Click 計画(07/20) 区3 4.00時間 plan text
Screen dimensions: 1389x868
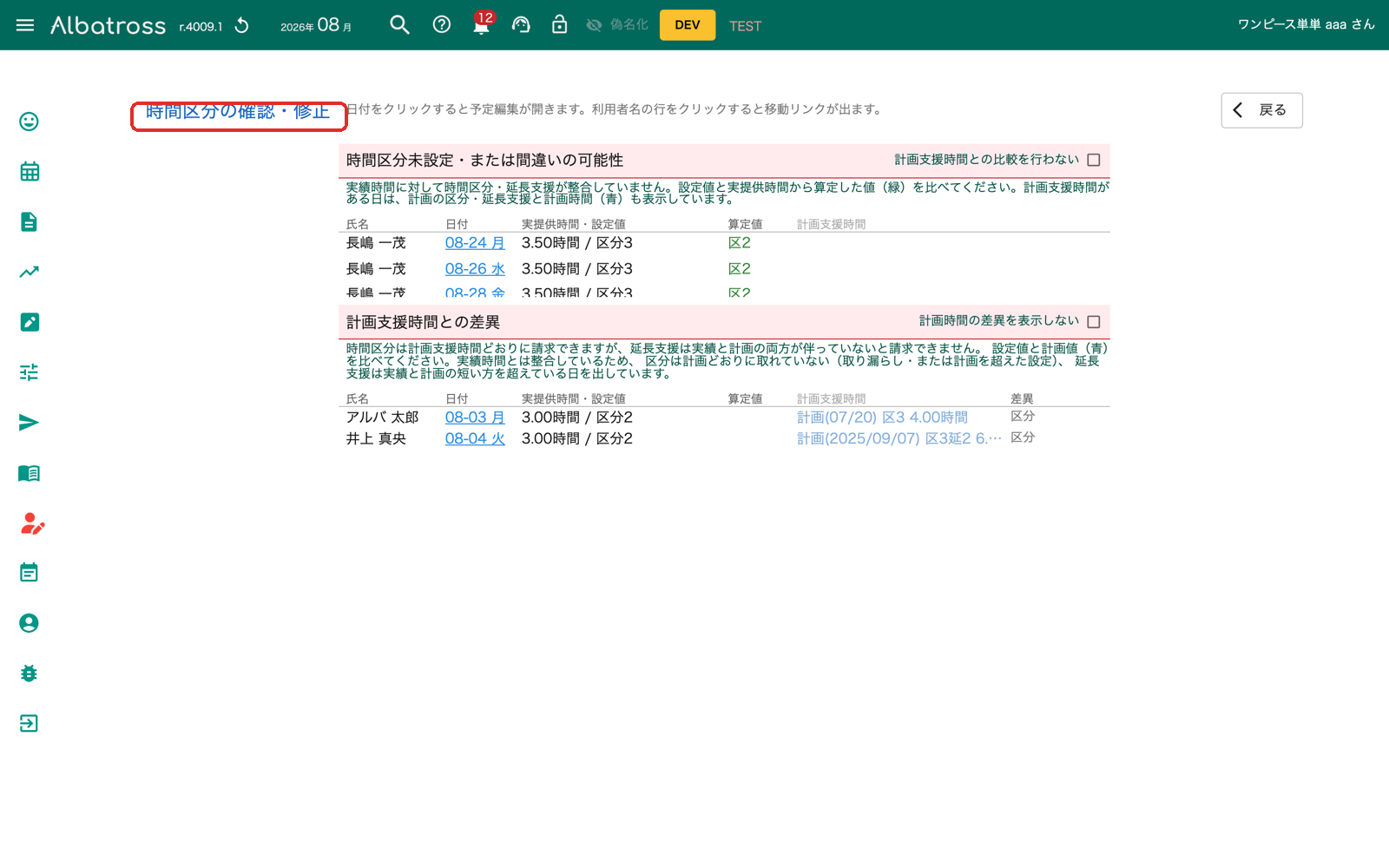pos(882,418)
